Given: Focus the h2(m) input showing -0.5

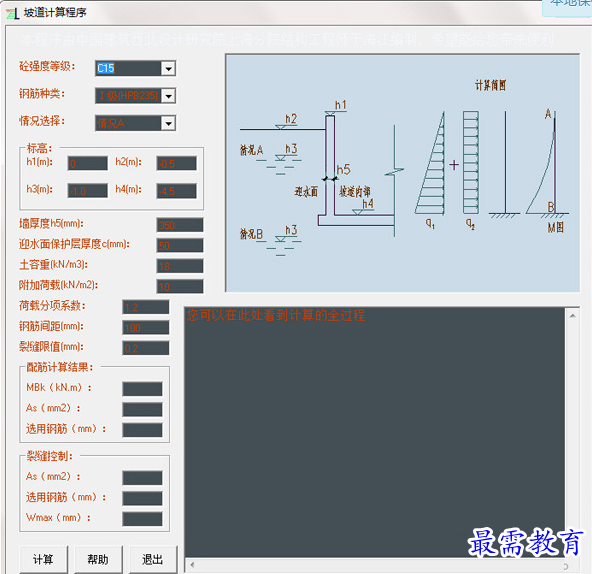Looking at the screenshot, I should tap(177, 164).
